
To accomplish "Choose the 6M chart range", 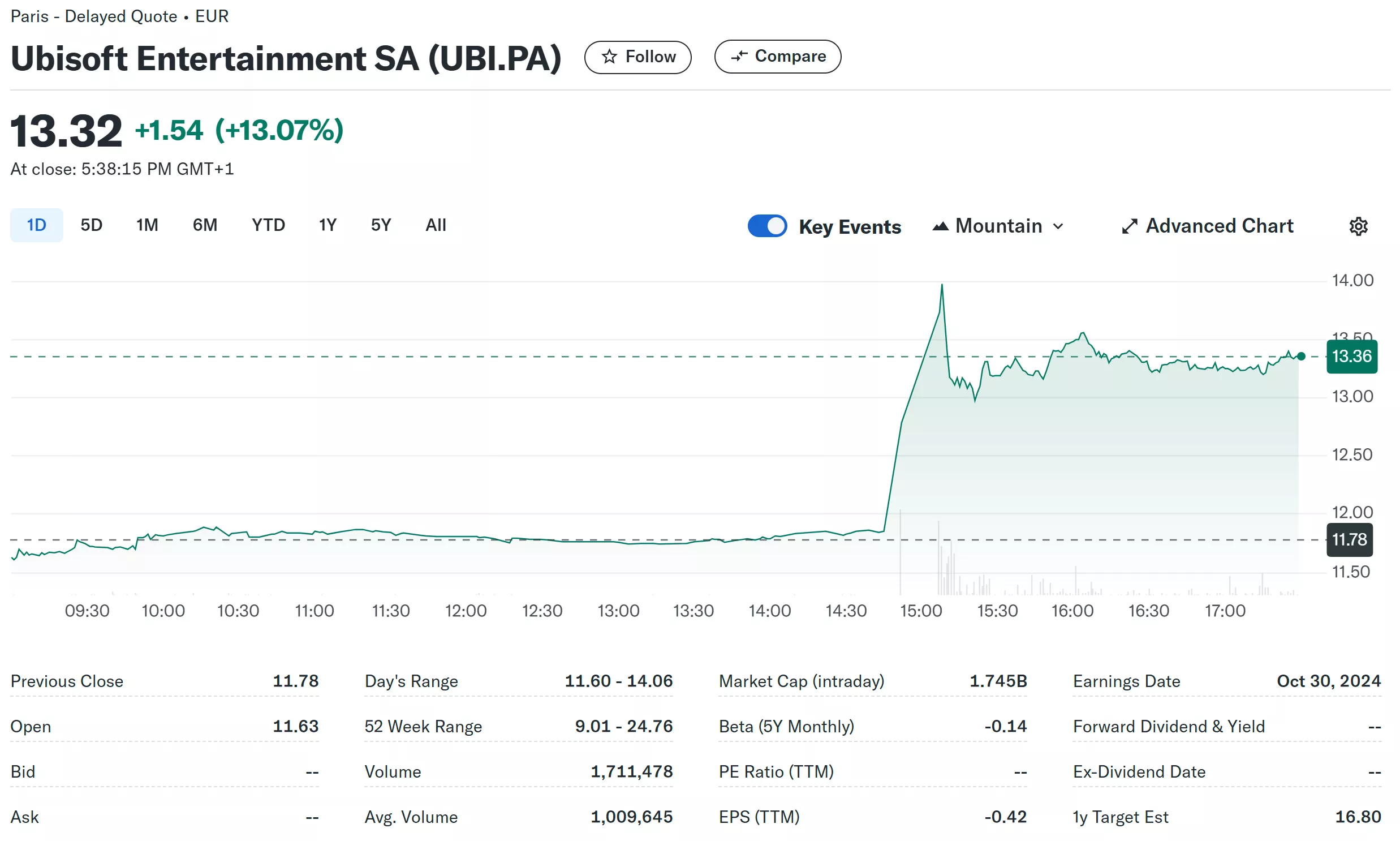I will click(x=204, y=225).
